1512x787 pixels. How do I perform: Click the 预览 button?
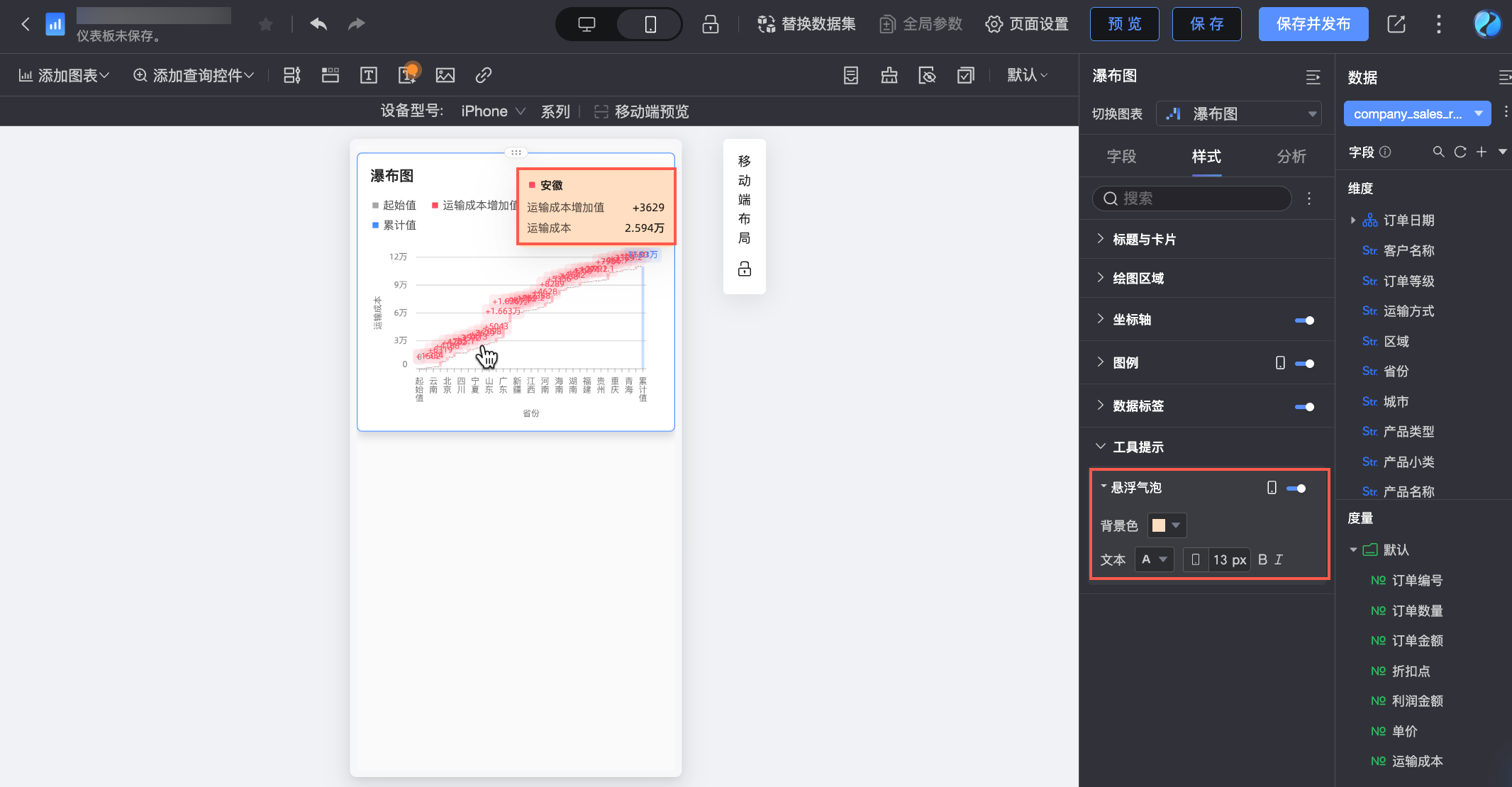click(x=1125, y=24)
